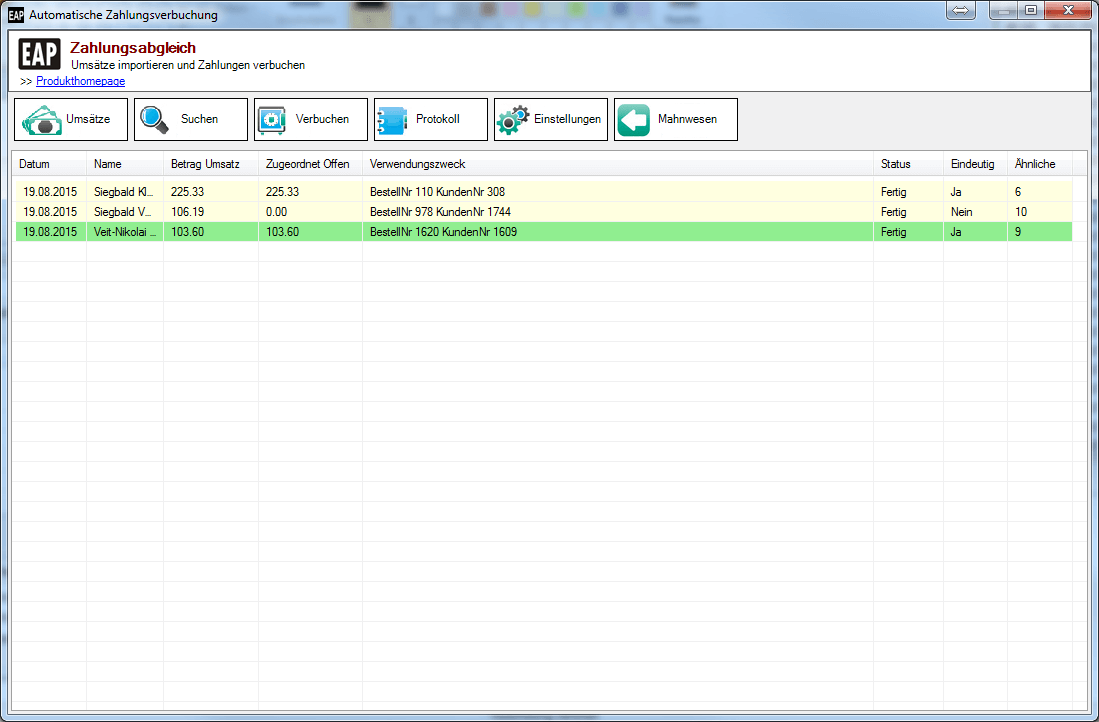
Task: Click the Verbuchen safe icon
Action: [x=272, y=120]
